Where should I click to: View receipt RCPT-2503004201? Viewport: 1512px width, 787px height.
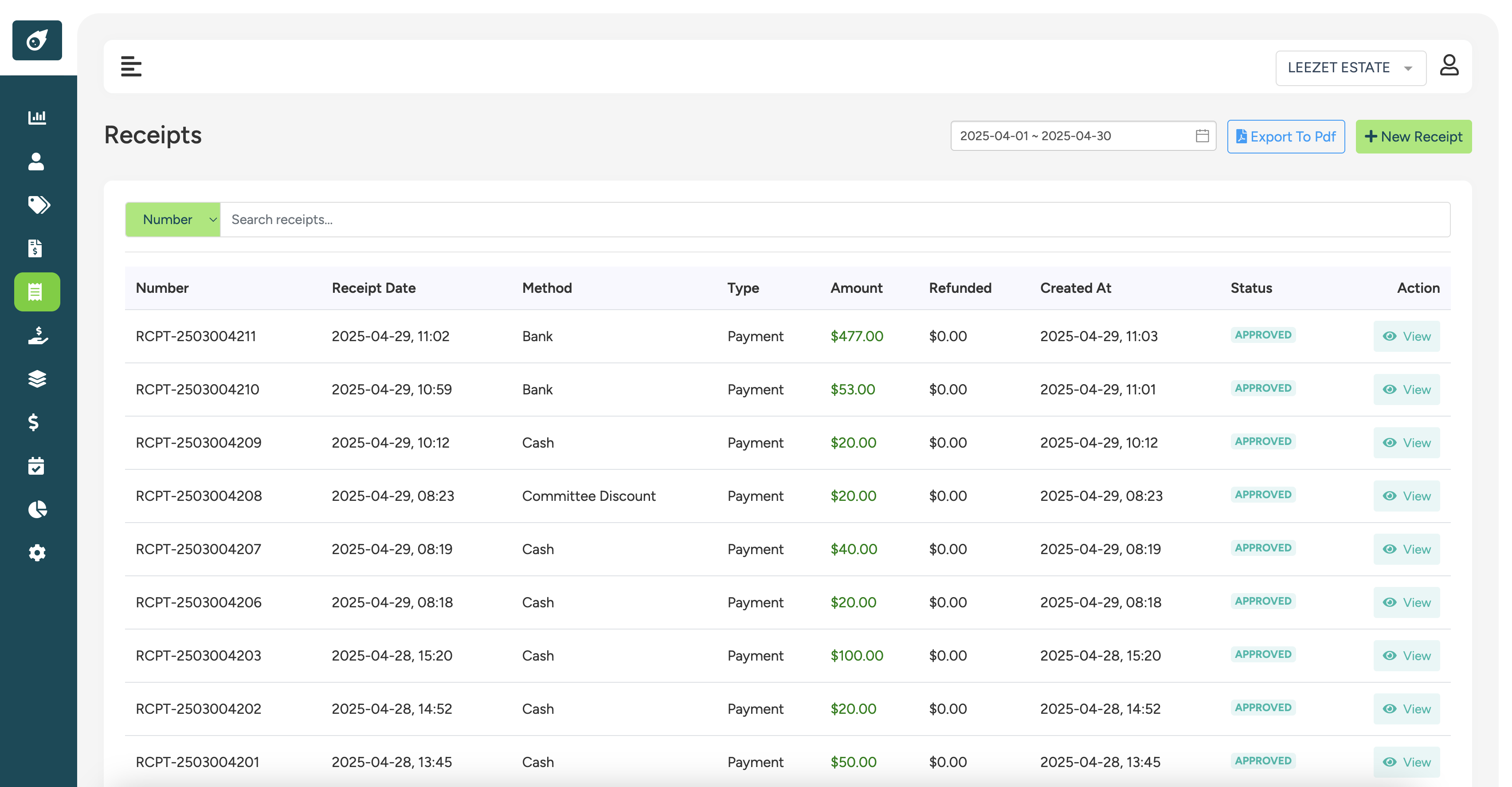point(1406,762)
